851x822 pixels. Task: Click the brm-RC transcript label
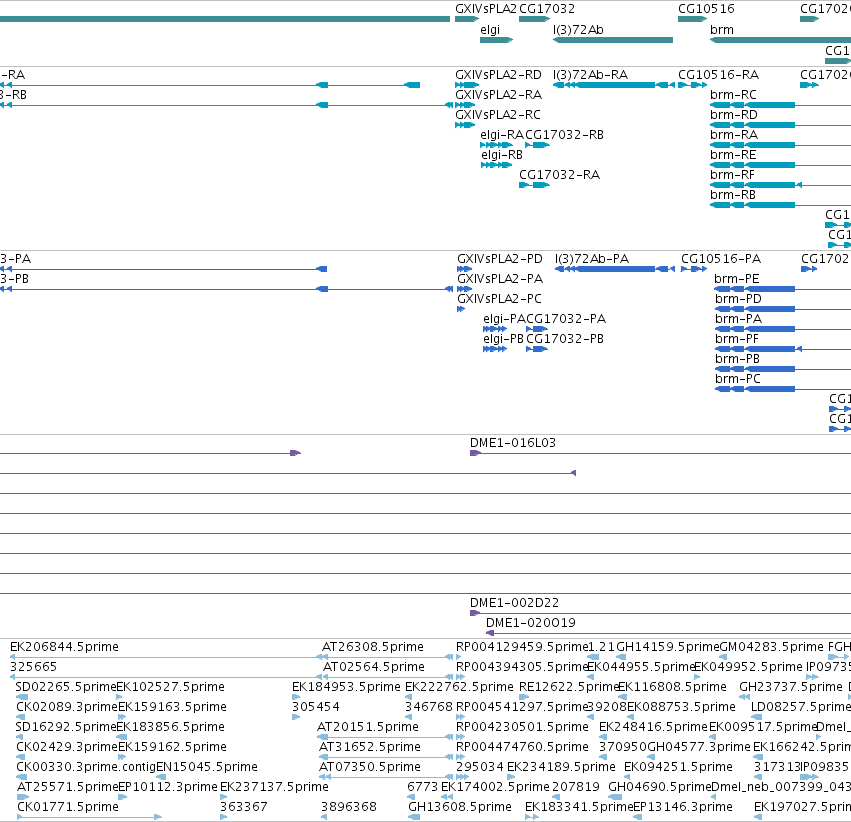pyautogui.click(x=733, y=95)
